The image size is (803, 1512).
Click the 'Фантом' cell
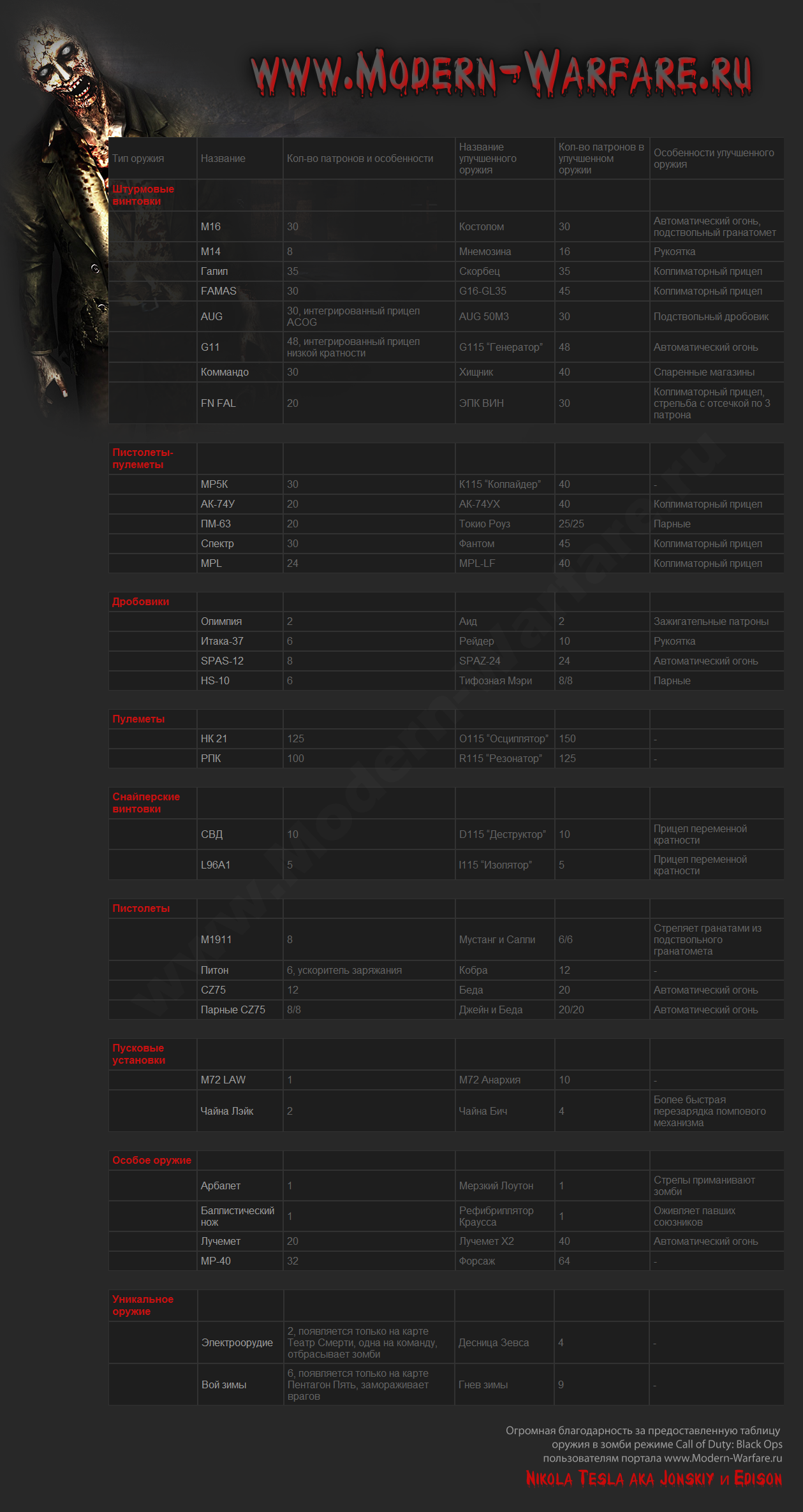(x=505, y=544)
